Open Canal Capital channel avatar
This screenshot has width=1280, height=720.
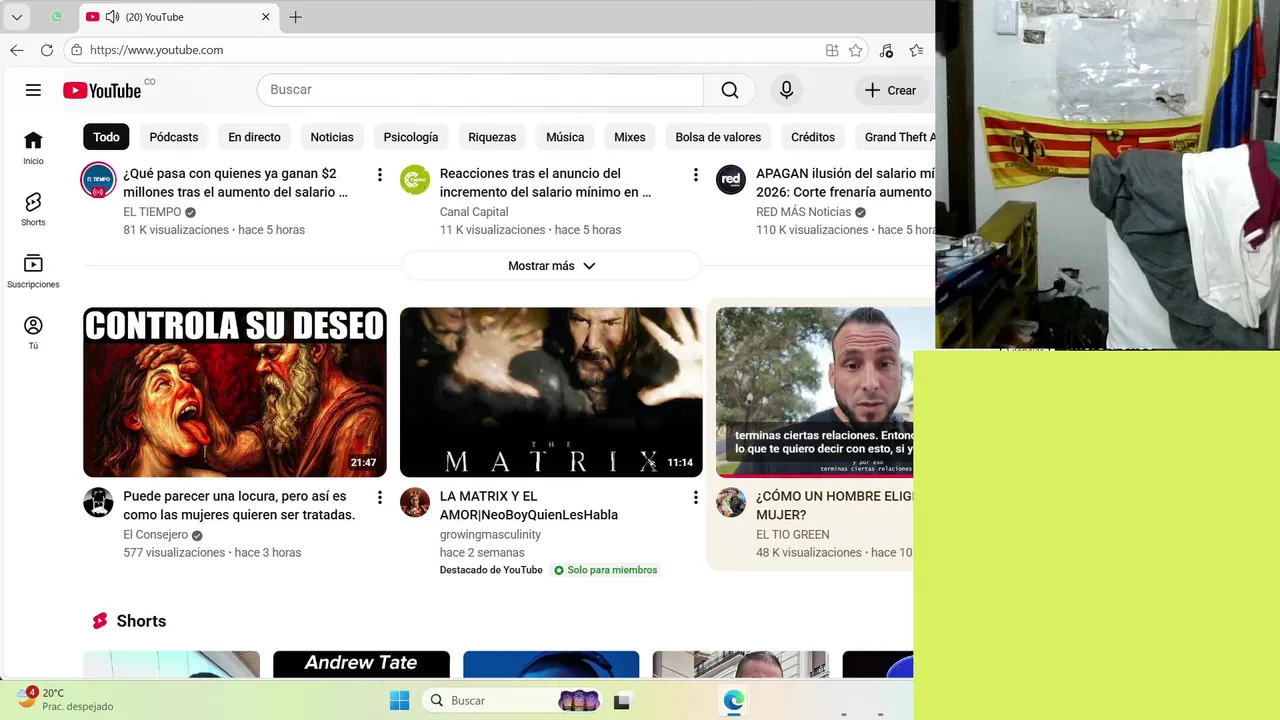tap(415, 180)
